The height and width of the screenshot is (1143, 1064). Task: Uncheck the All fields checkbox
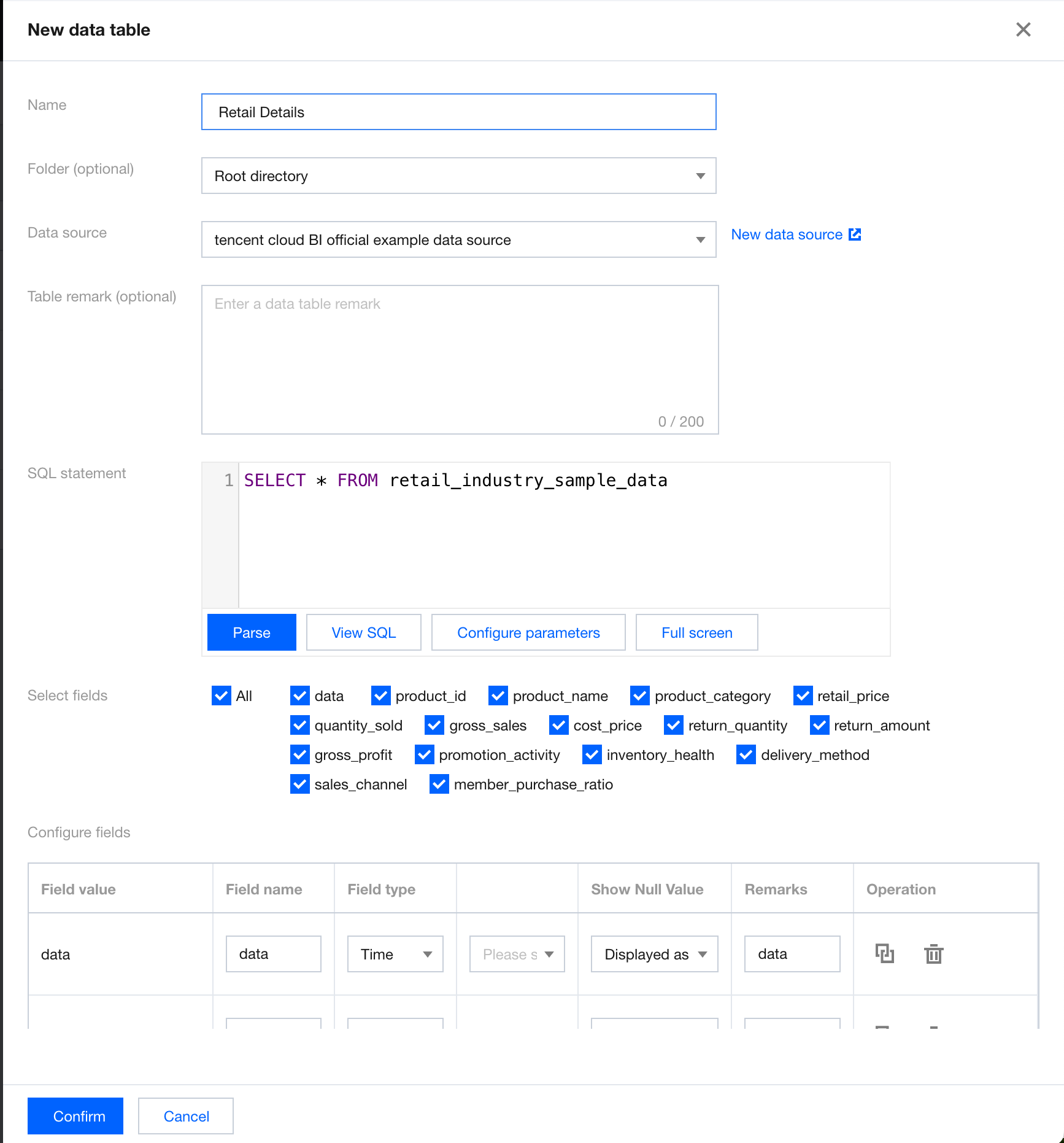pos(222,695)
